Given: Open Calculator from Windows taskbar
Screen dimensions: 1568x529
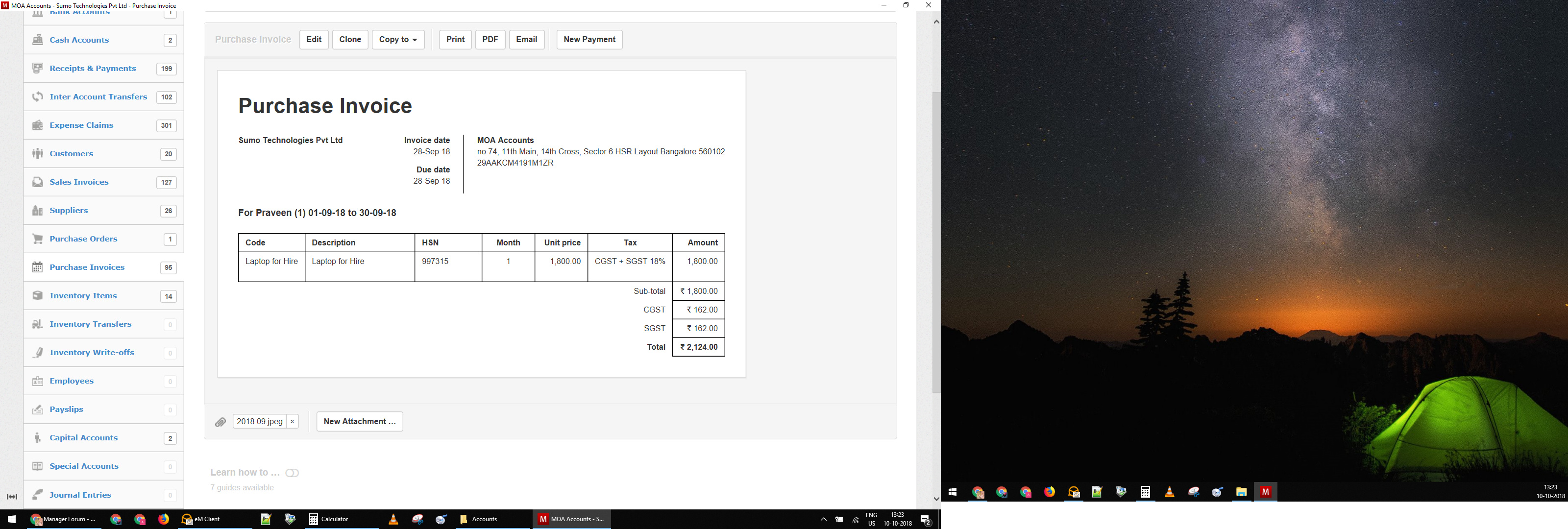Looking at the screenshot, I should (x=329, y=519).
